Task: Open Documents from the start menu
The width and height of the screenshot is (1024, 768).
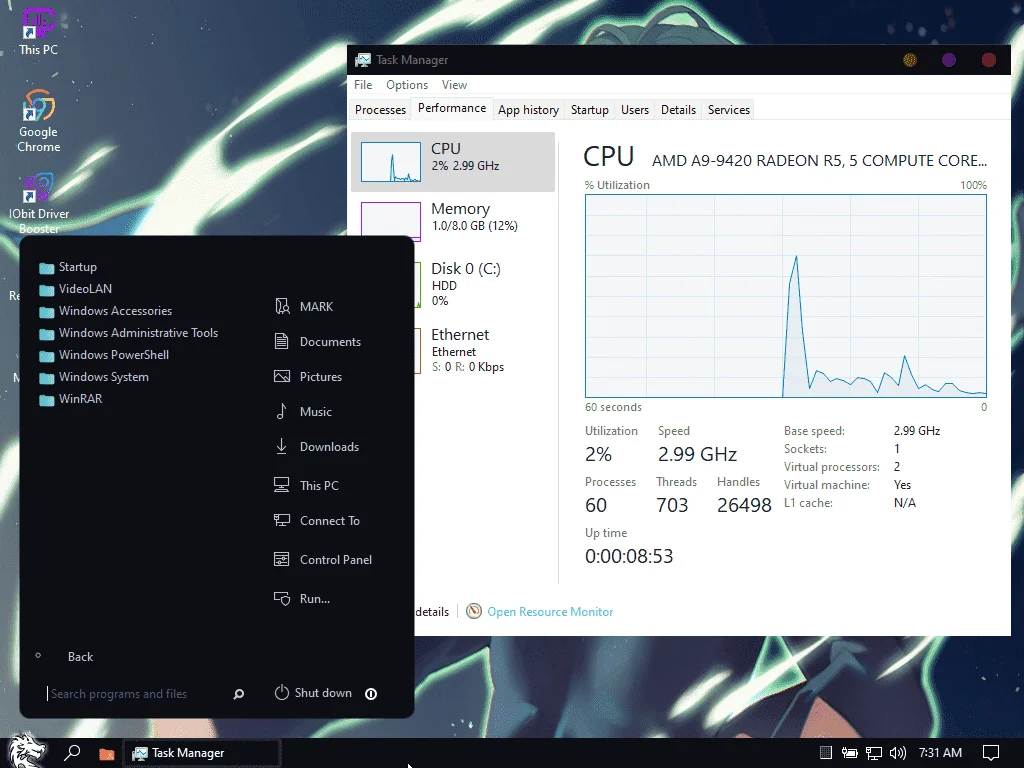Action: [x=317, y=342]
